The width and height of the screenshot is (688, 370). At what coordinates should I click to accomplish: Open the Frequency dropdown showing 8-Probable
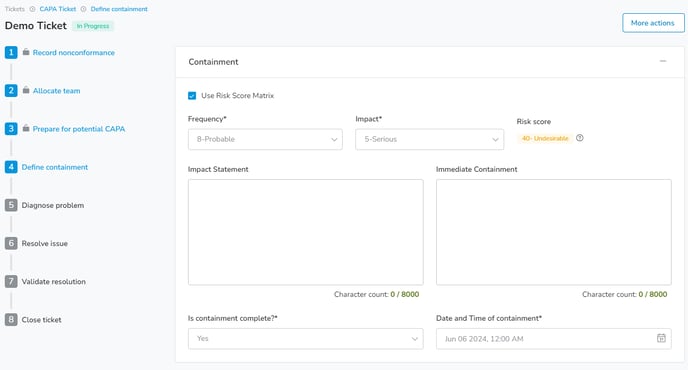pyautogui.click(x=265, y=139)
